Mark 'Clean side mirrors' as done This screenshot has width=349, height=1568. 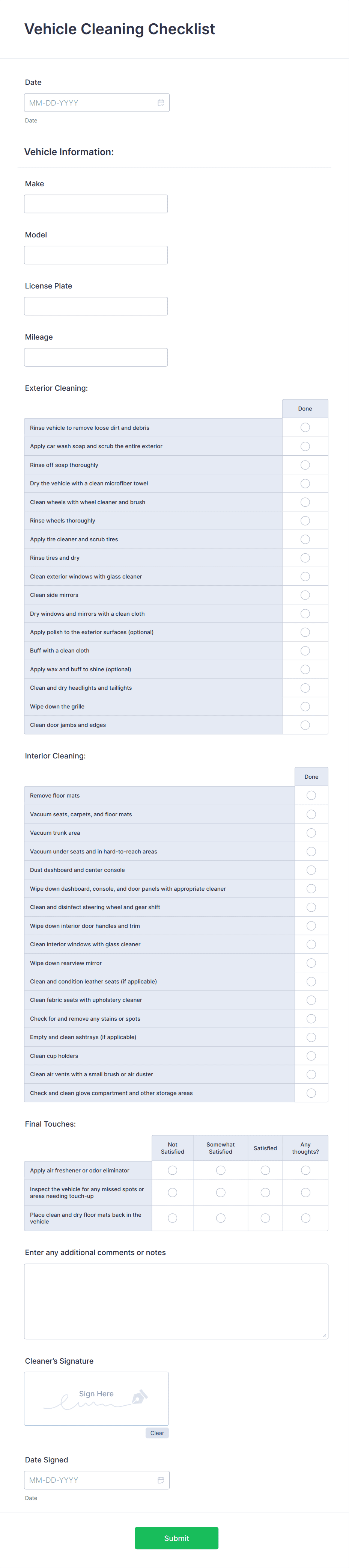click(305, 595)
